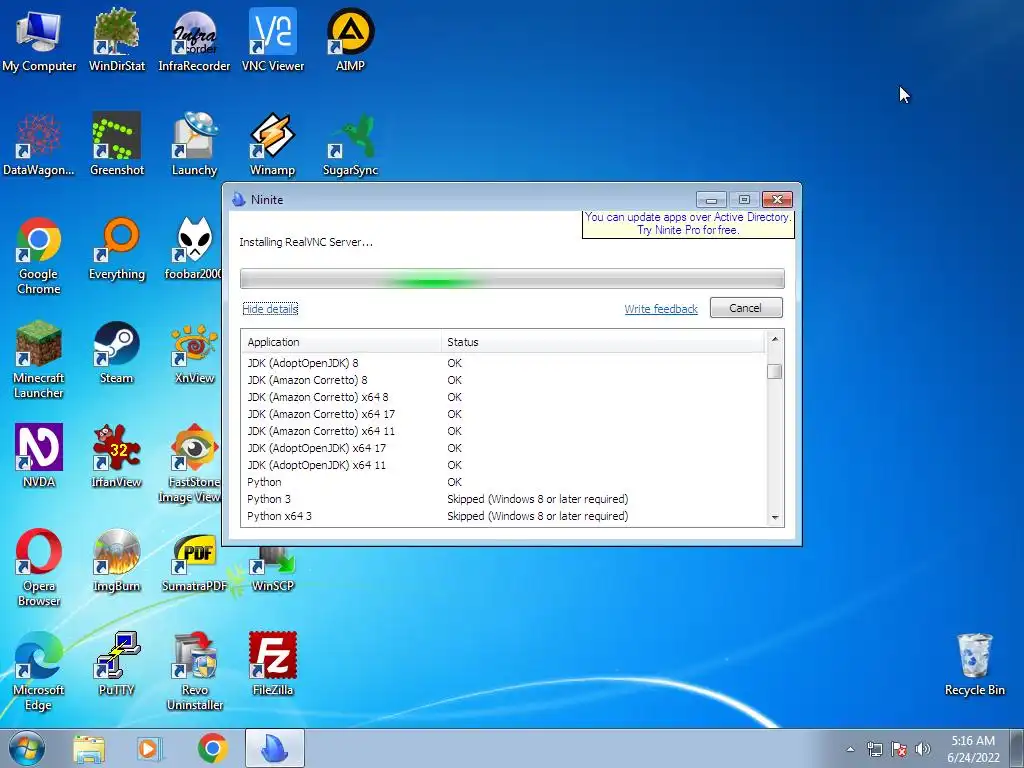Launch Greenshot from desktop

click(117, 144)
